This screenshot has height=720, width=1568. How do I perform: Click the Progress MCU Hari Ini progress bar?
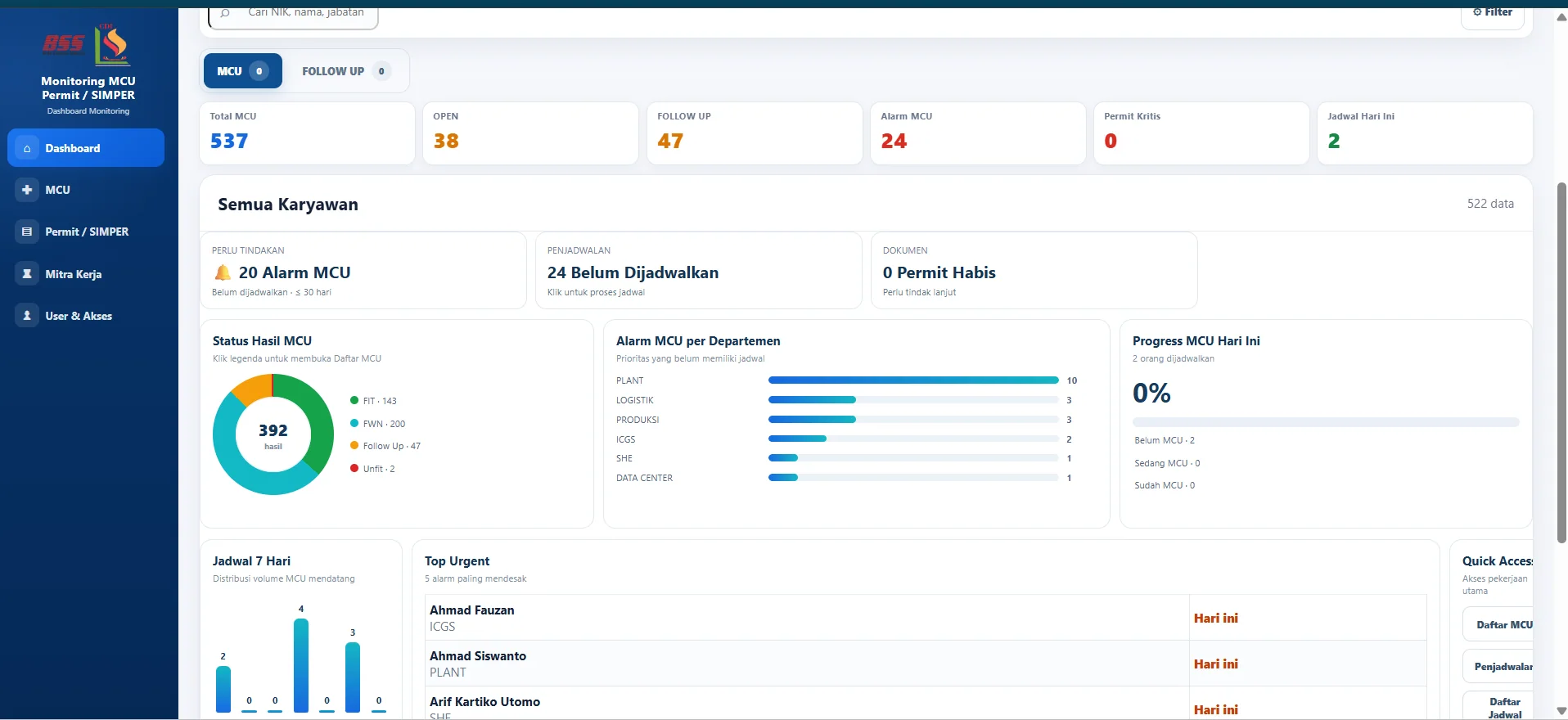1326,422
